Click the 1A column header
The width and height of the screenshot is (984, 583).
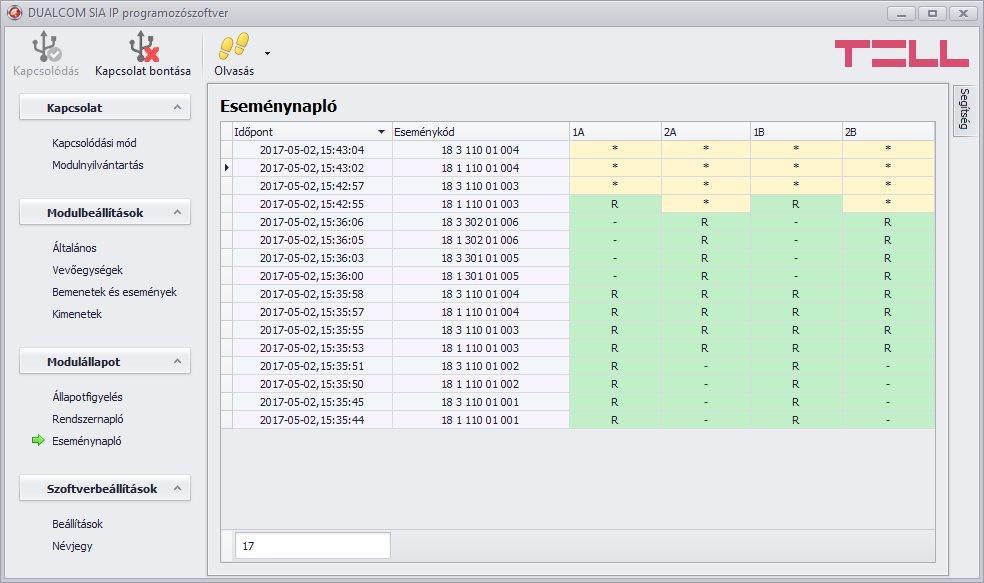pyautogui.click(x=615, y=132)
